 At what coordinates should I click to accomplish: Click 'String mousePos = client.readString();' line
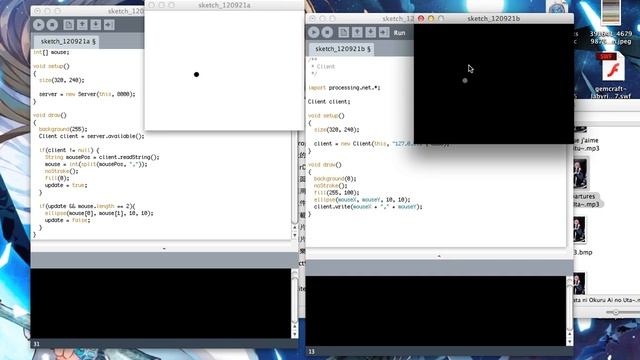pos(102,157)
